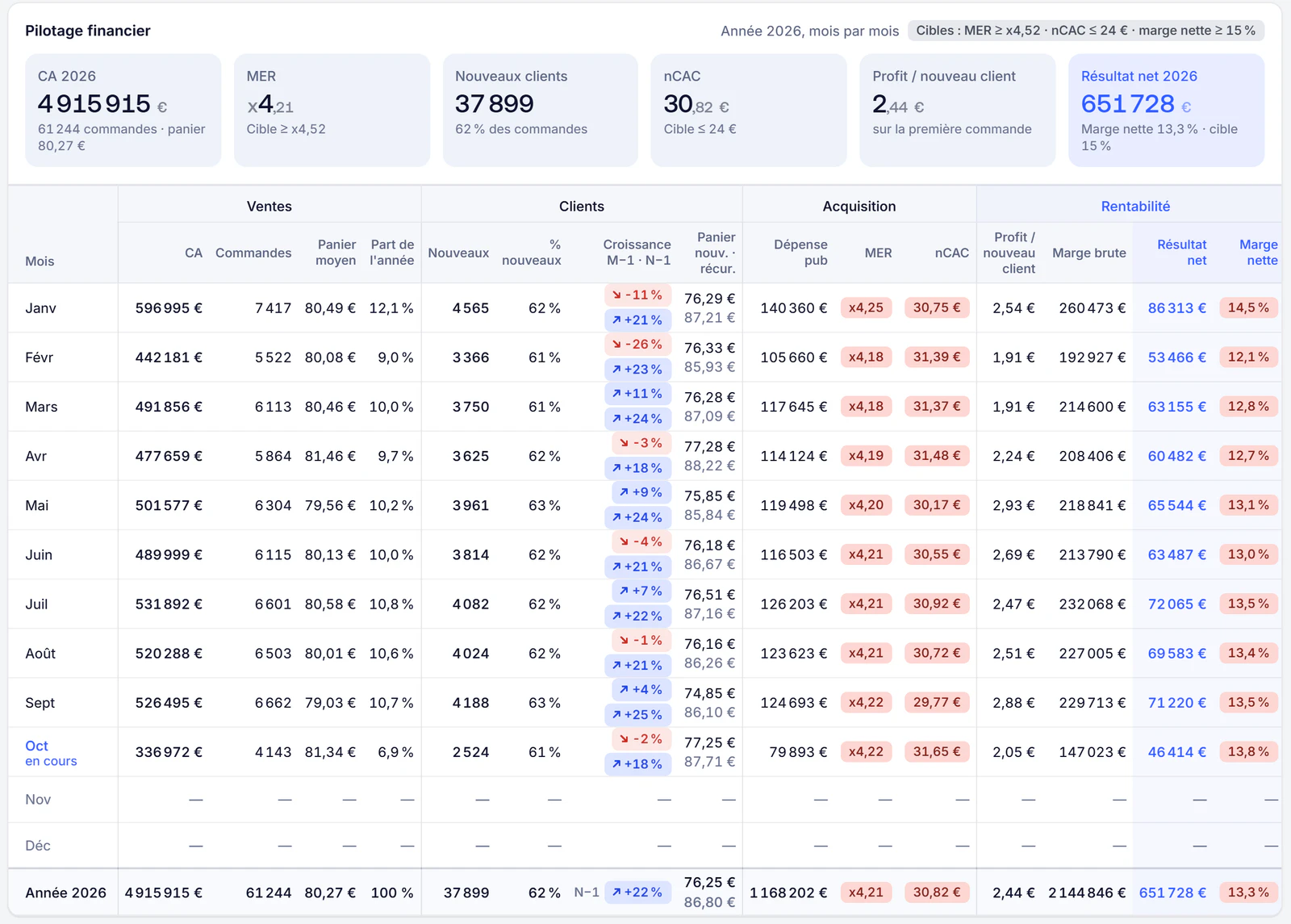The image size is (1291, 924).
Task: Click the Sept 29,77 € nCAC badge
Action: (937, 703)
